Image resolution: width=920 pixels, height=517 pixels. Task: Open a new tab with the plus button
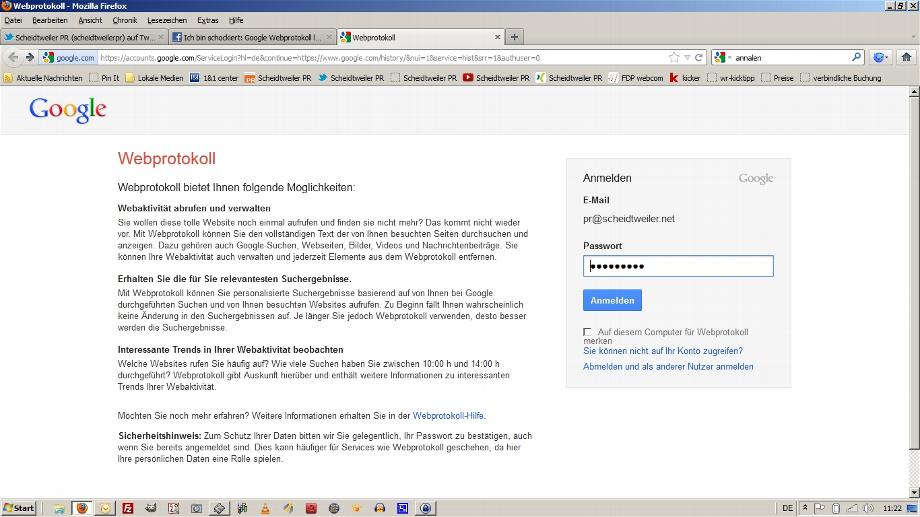pos(515,37)
